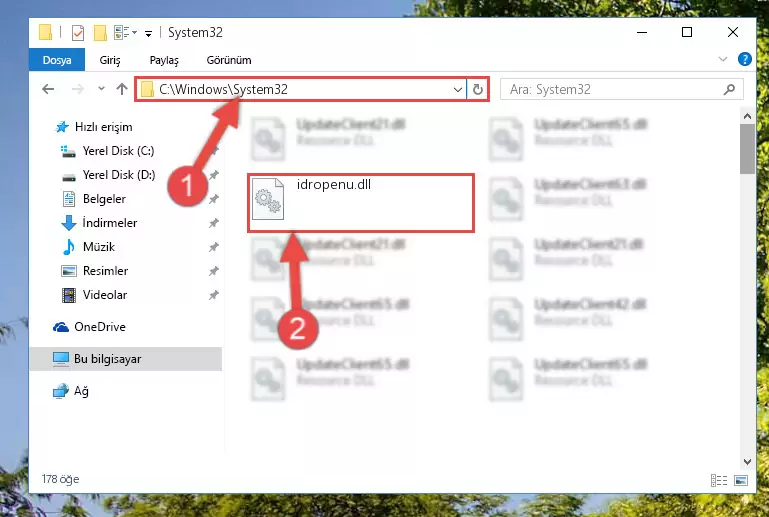Image resolution: width=769 pixels, height=517 pixels.
Task: Open the address bar history dropdown
Action: (458, 90)
